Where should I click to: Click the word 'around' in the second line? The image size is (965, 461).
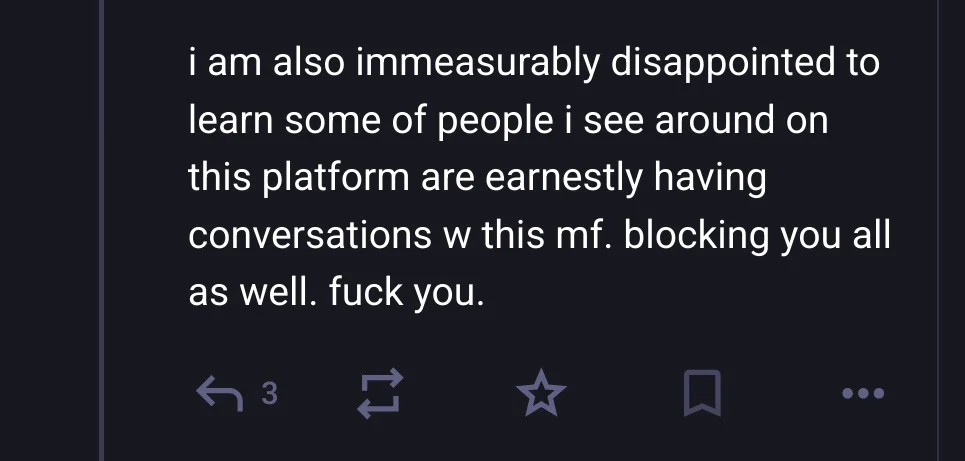click(x=715, y=121)
